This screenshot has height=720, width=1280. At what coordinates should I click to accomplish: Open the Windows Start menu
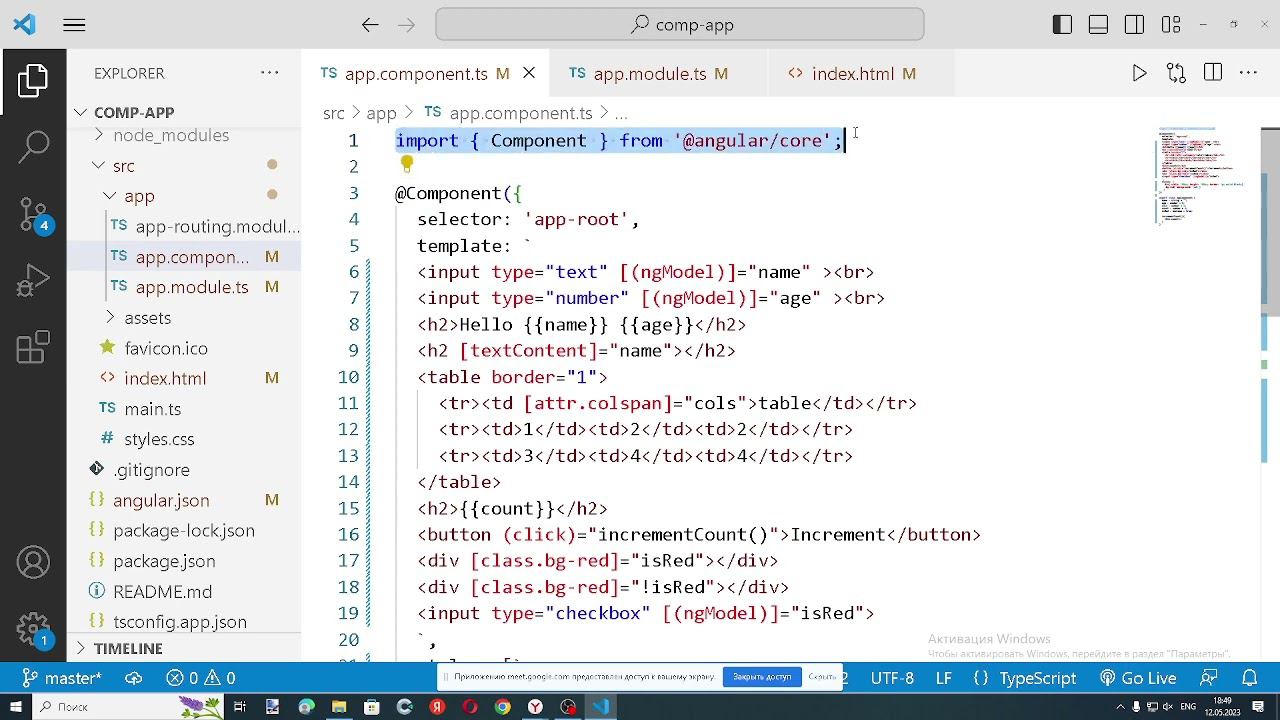click(x=16, y=707)
